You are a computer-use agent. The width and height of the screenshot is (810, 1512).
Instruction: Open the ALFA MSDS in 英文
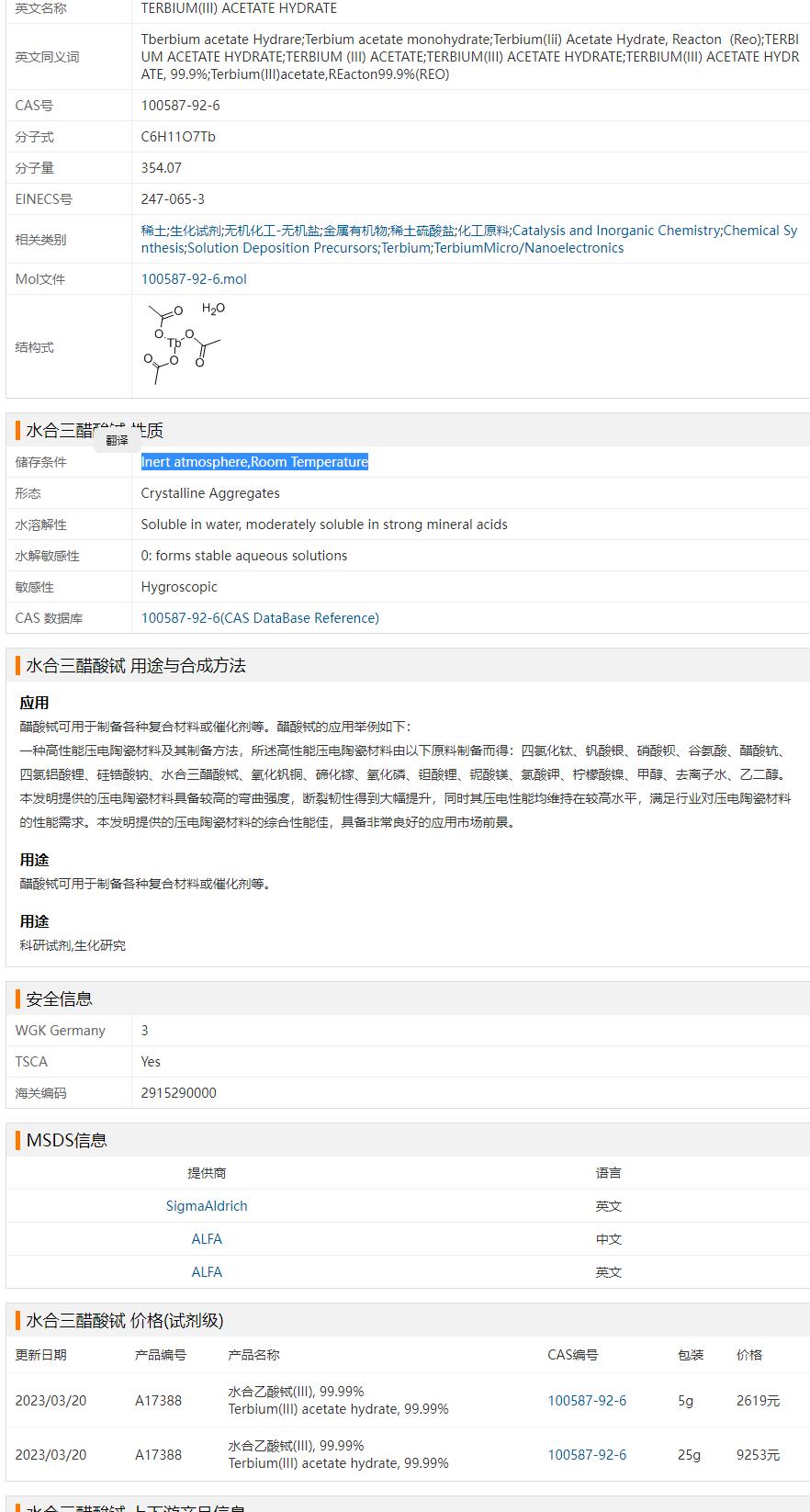coord(207,1272)
